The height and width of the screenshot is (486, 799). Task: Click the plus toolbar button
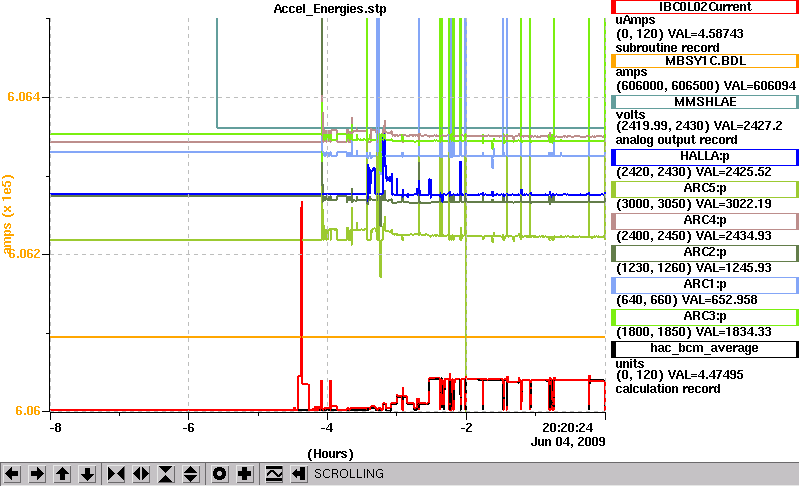pos(245,474)
